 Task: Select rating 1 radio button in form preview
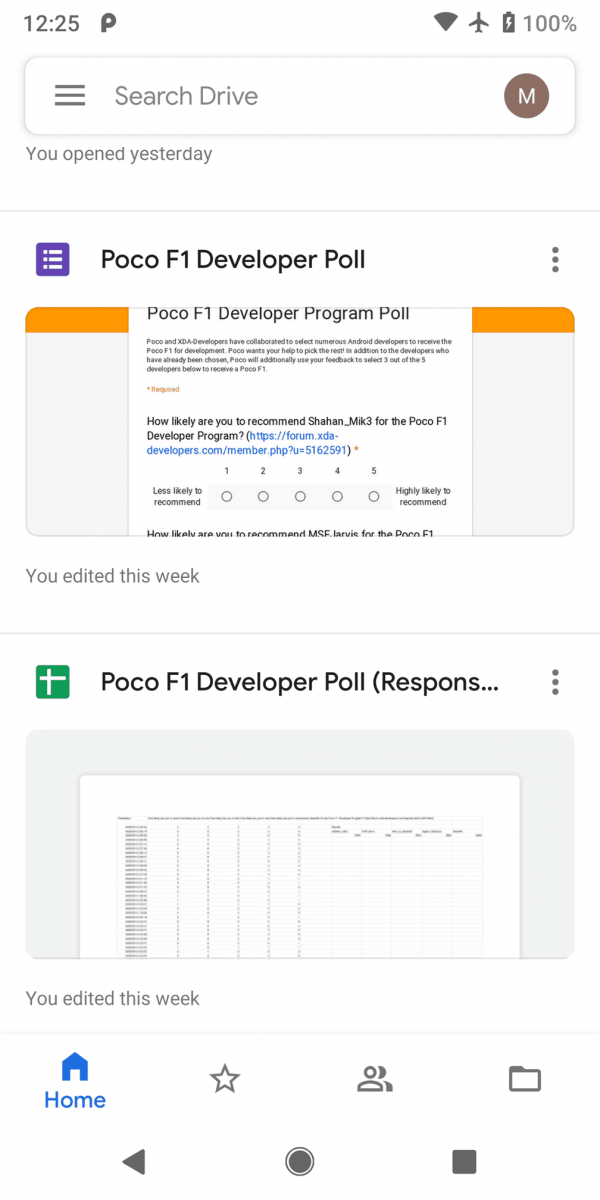click(x=226, y=496)
